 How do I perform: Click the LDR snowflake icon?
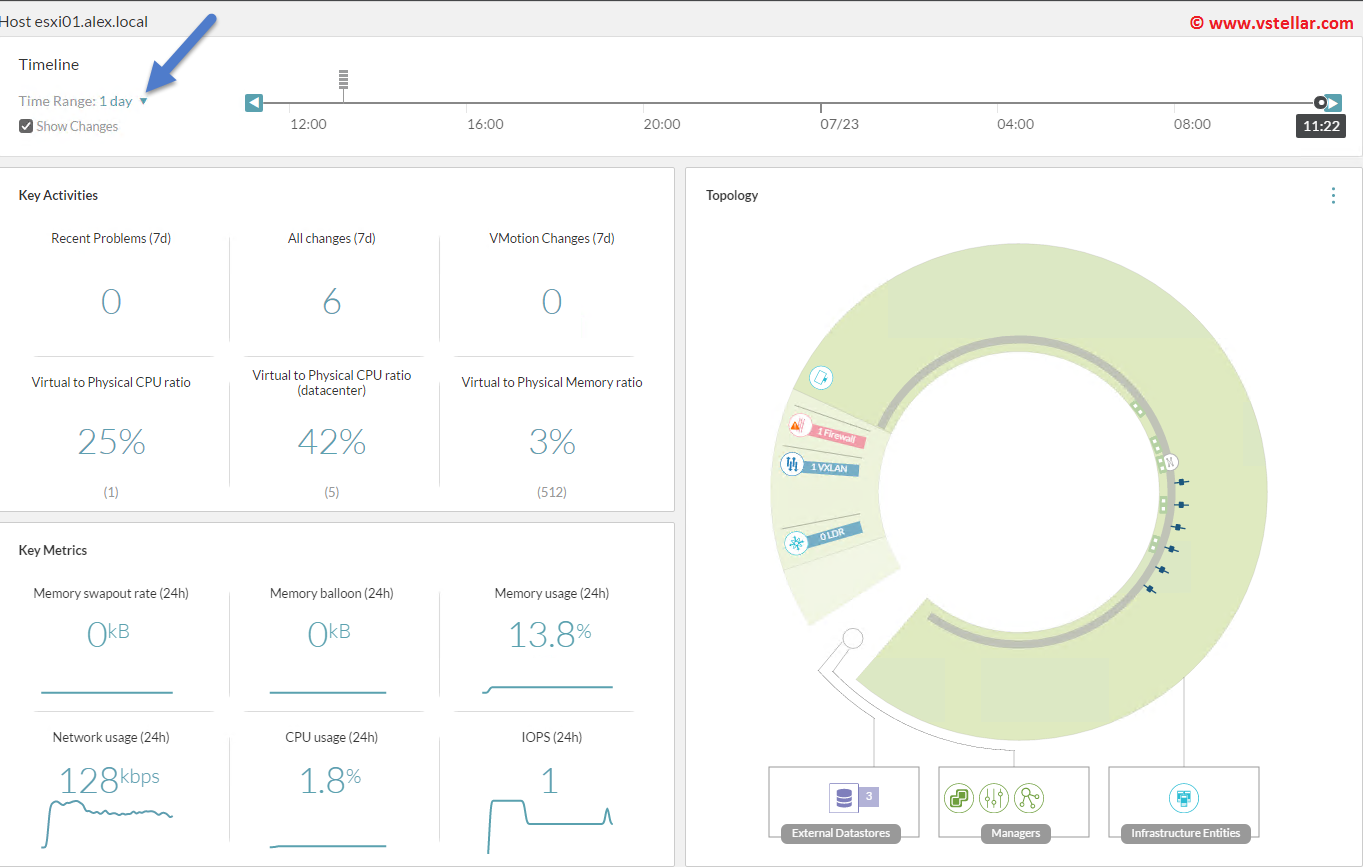[x=796, y=543]
